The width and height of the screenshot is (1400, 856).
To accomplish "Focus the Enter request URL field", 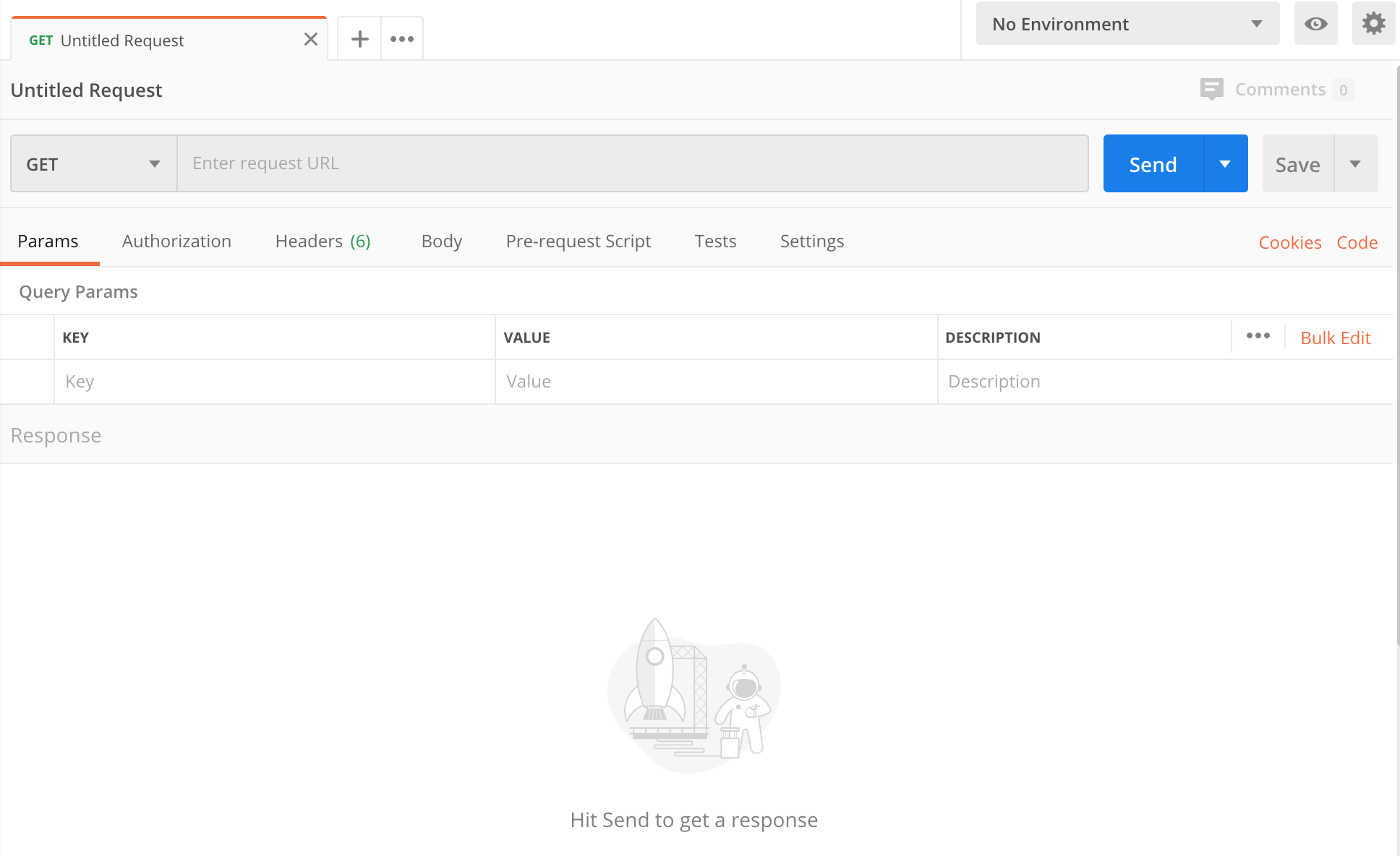I will click(x=633, y=163).
